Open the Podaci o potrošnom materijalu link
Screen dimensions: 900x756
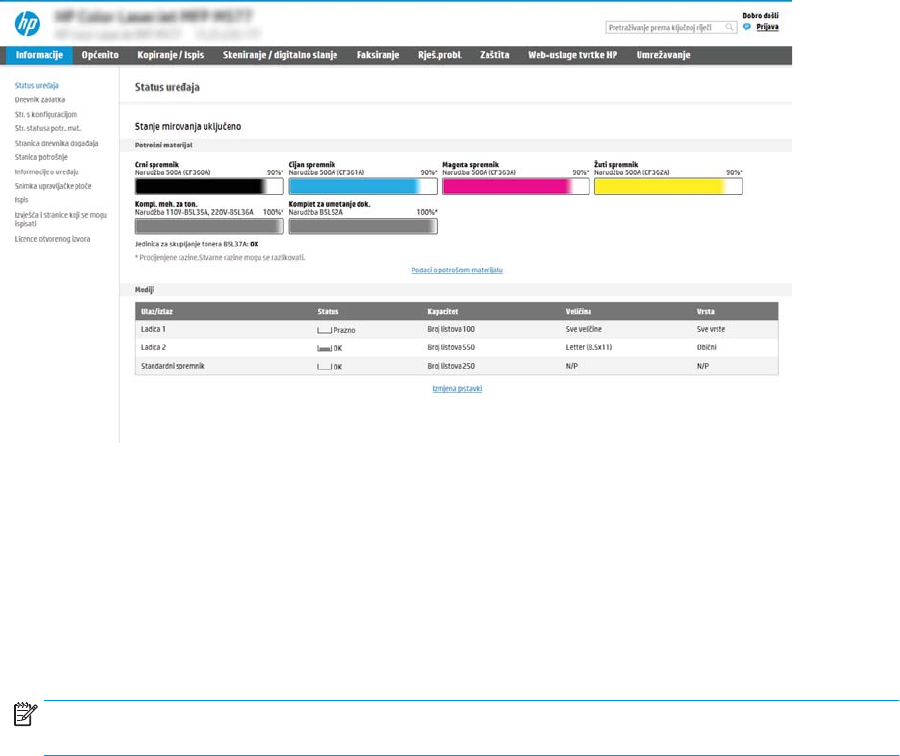[x=456, y=271]
